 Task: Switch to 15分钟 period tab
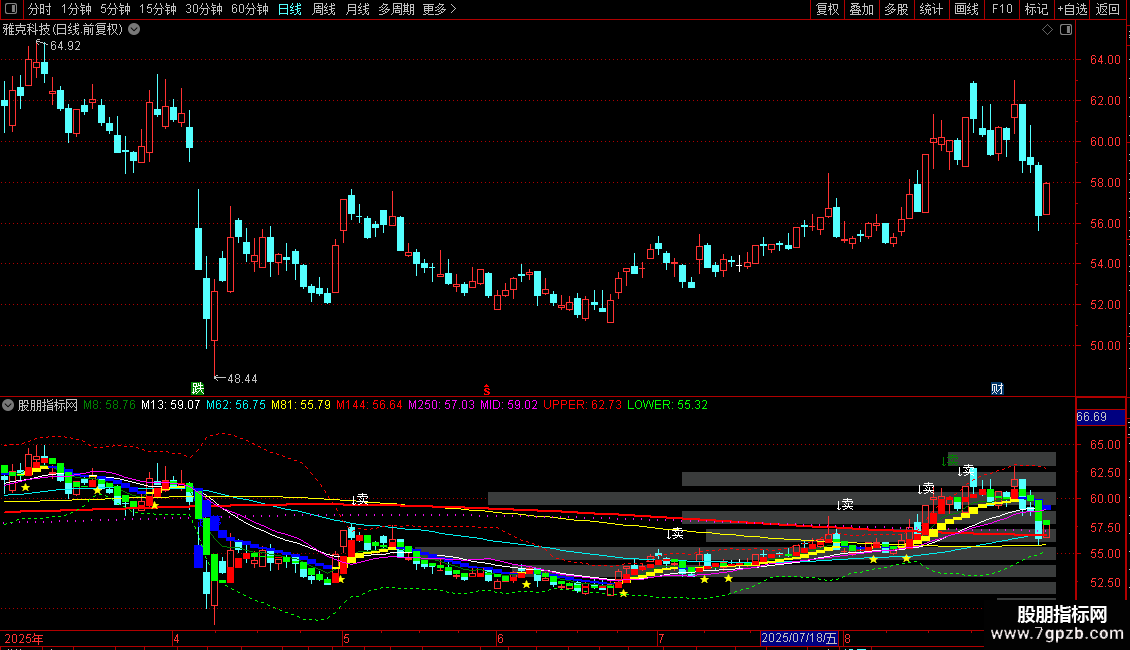(157, 9)
